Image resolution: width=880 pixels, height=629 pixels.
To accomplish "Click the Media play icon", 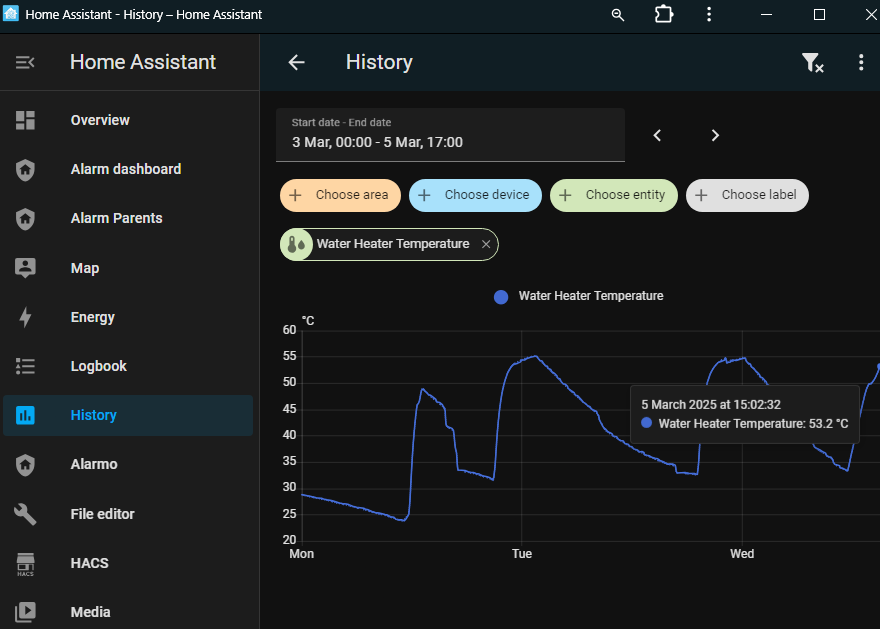I will pos(25,612).
